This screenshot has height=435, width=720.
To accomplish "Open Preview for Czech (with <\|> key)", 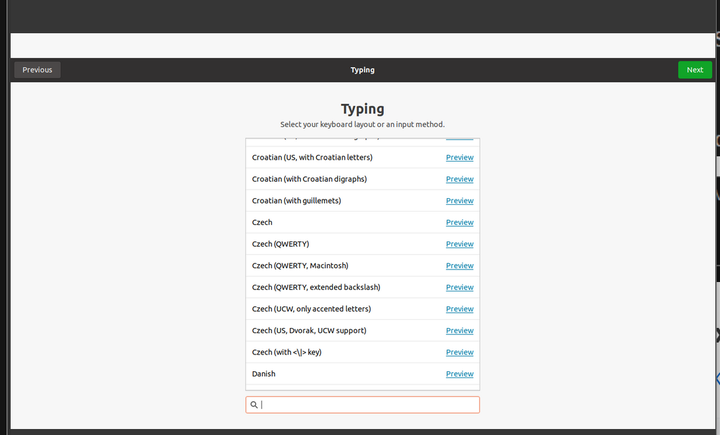I will click(x=459, y=352).
